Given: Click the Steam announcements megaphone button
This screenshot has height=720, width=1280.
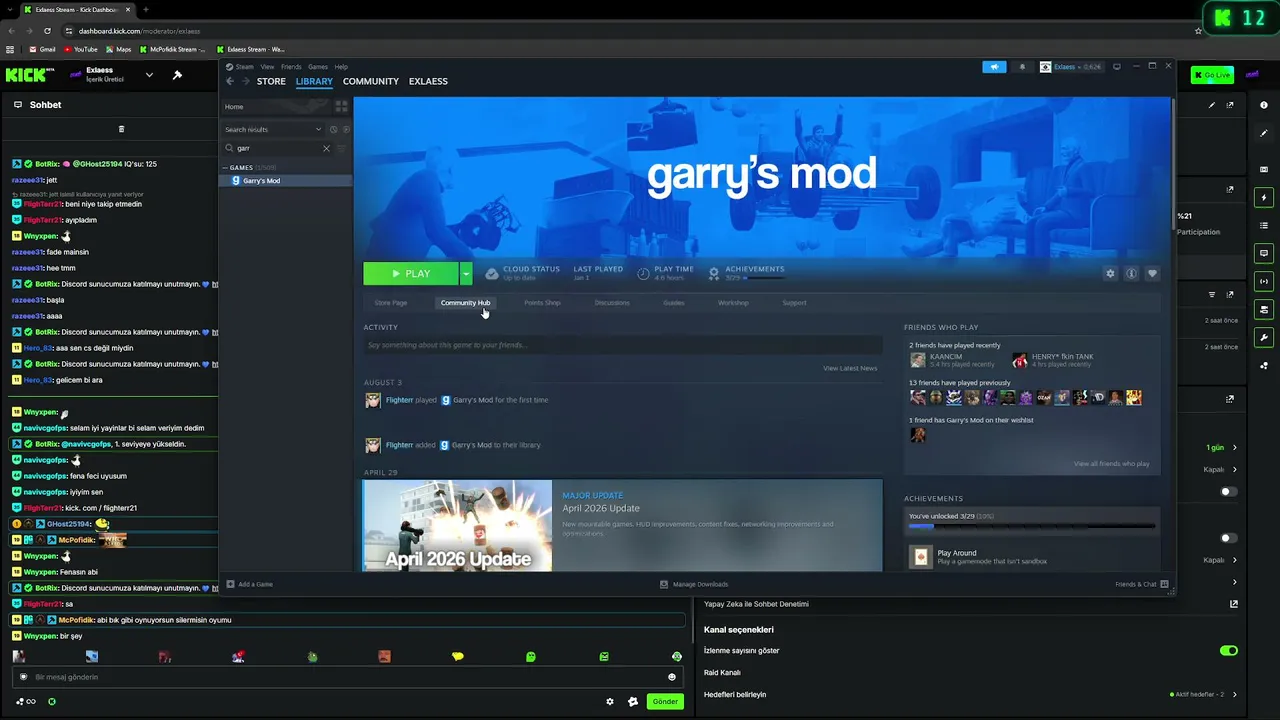Looking at the screenshot, I should click(x=994, y=67).
